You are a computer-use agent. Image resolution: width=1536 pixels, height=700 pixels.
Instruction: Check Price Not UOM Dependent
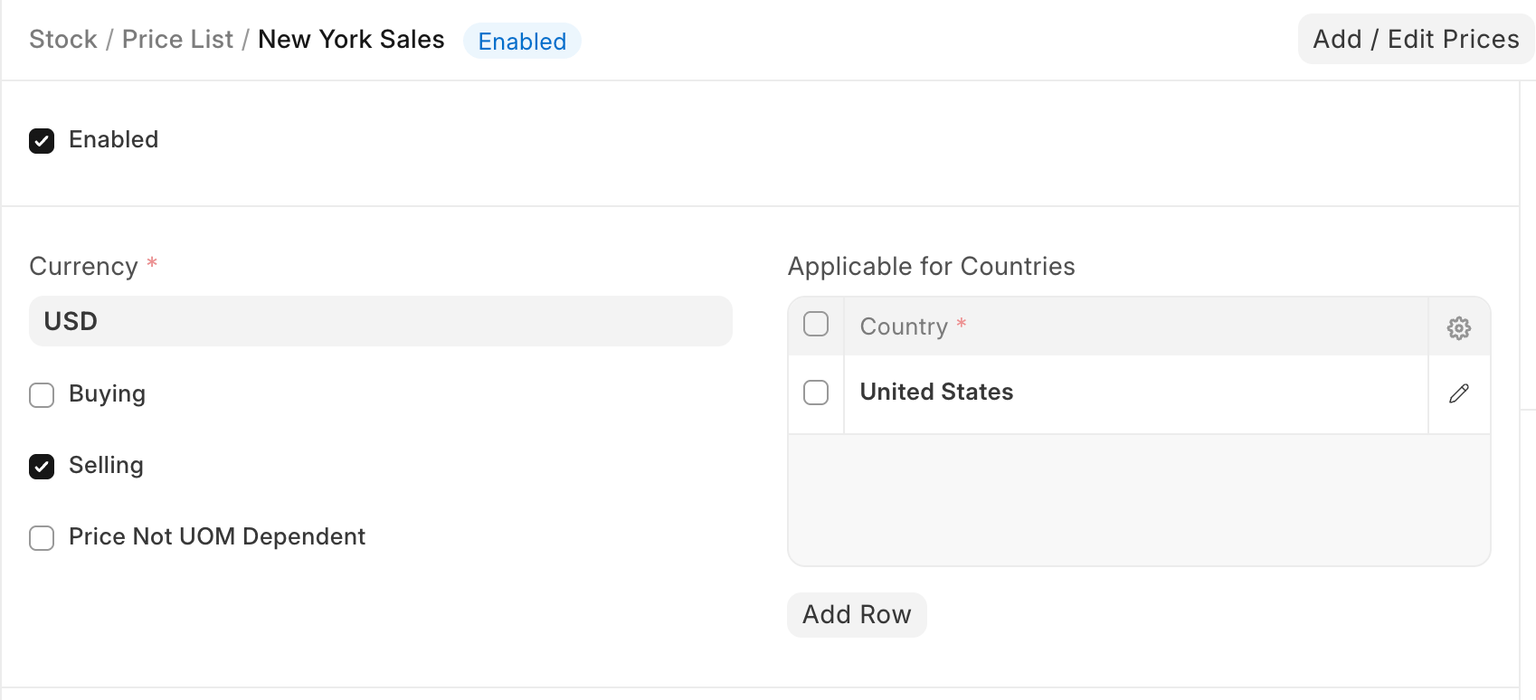(x=41, y=538)
